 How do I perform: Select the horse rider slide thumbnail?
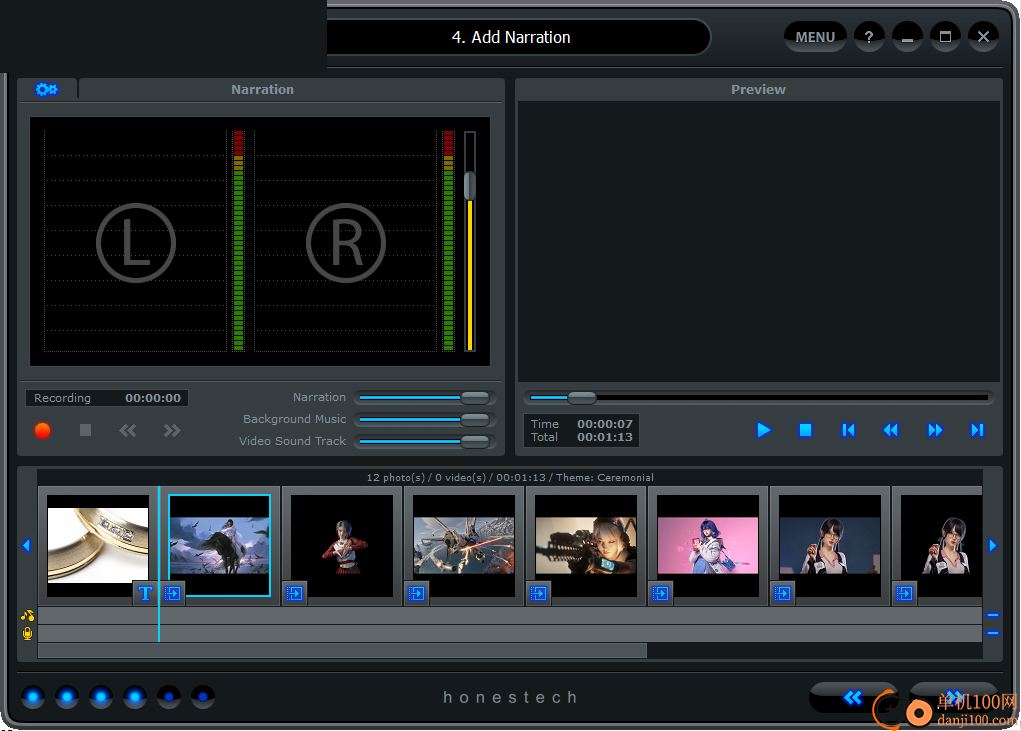[219, 545]
